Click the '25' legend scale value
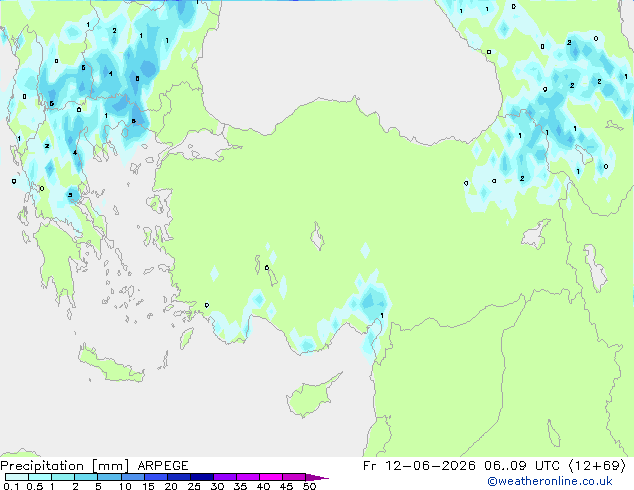Image resolution: width=634 pixels, height=490 pixels. (194, 486)
